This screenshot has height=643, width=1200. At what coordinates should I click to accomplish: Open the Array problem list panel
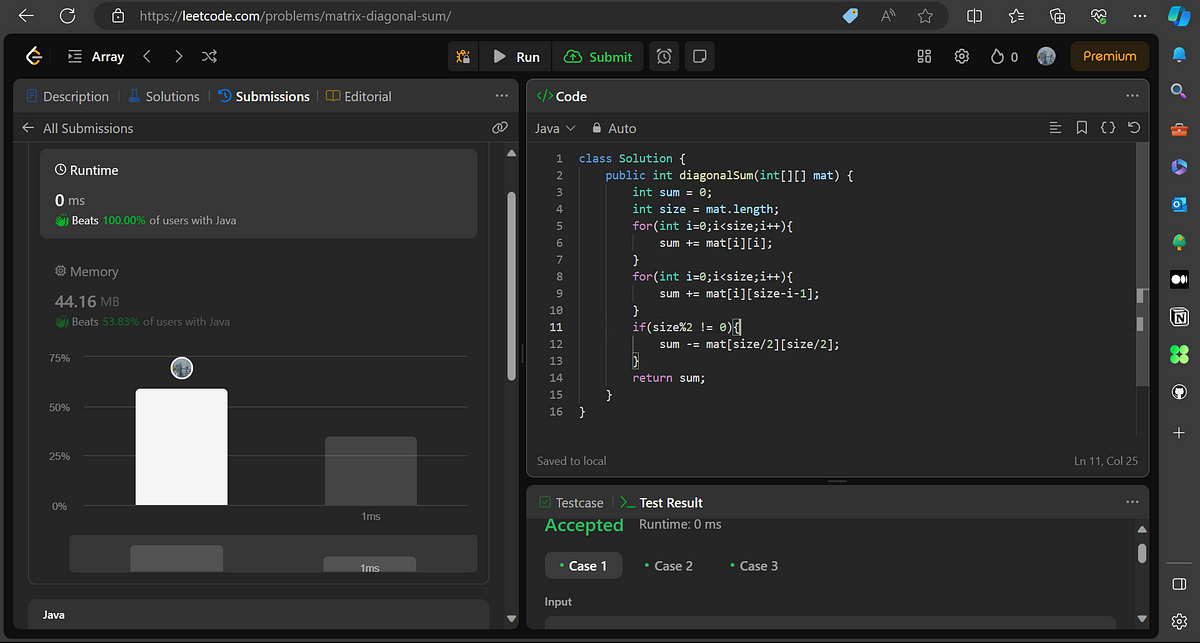click(x=95, y=57)
